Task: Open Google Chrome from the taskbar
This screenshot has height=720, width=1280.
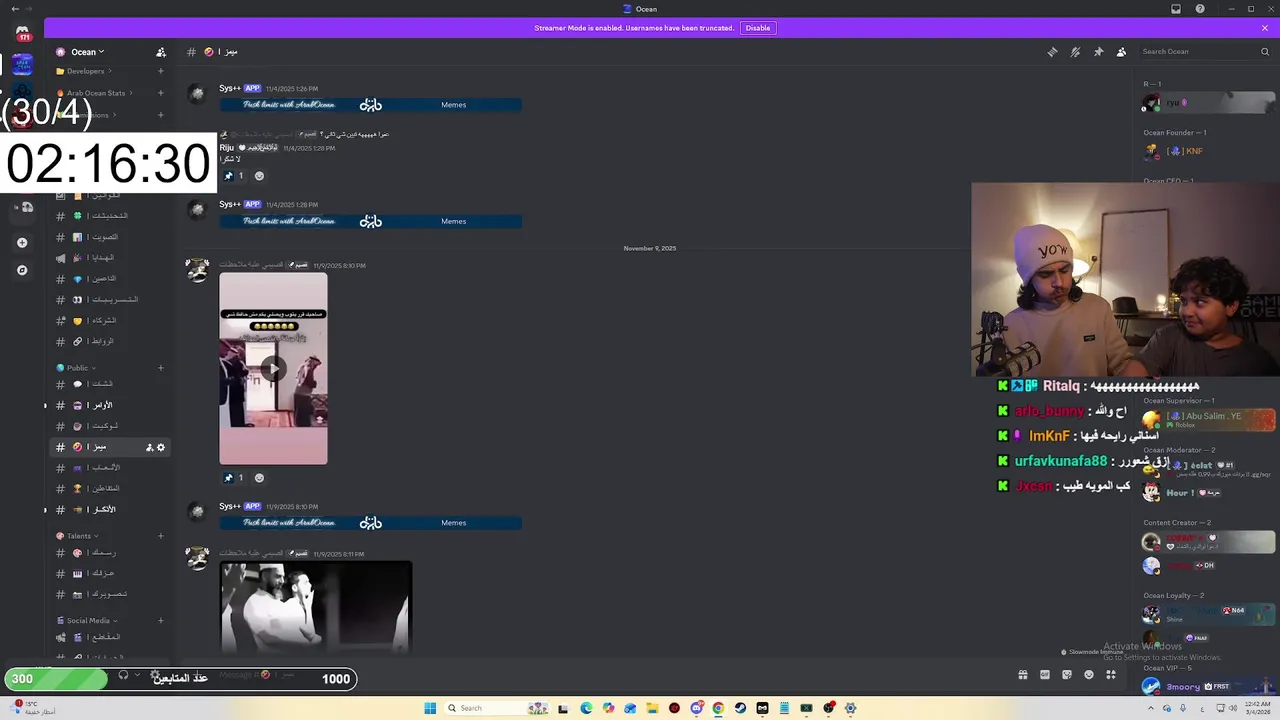Action: click(x=718, y=708)
